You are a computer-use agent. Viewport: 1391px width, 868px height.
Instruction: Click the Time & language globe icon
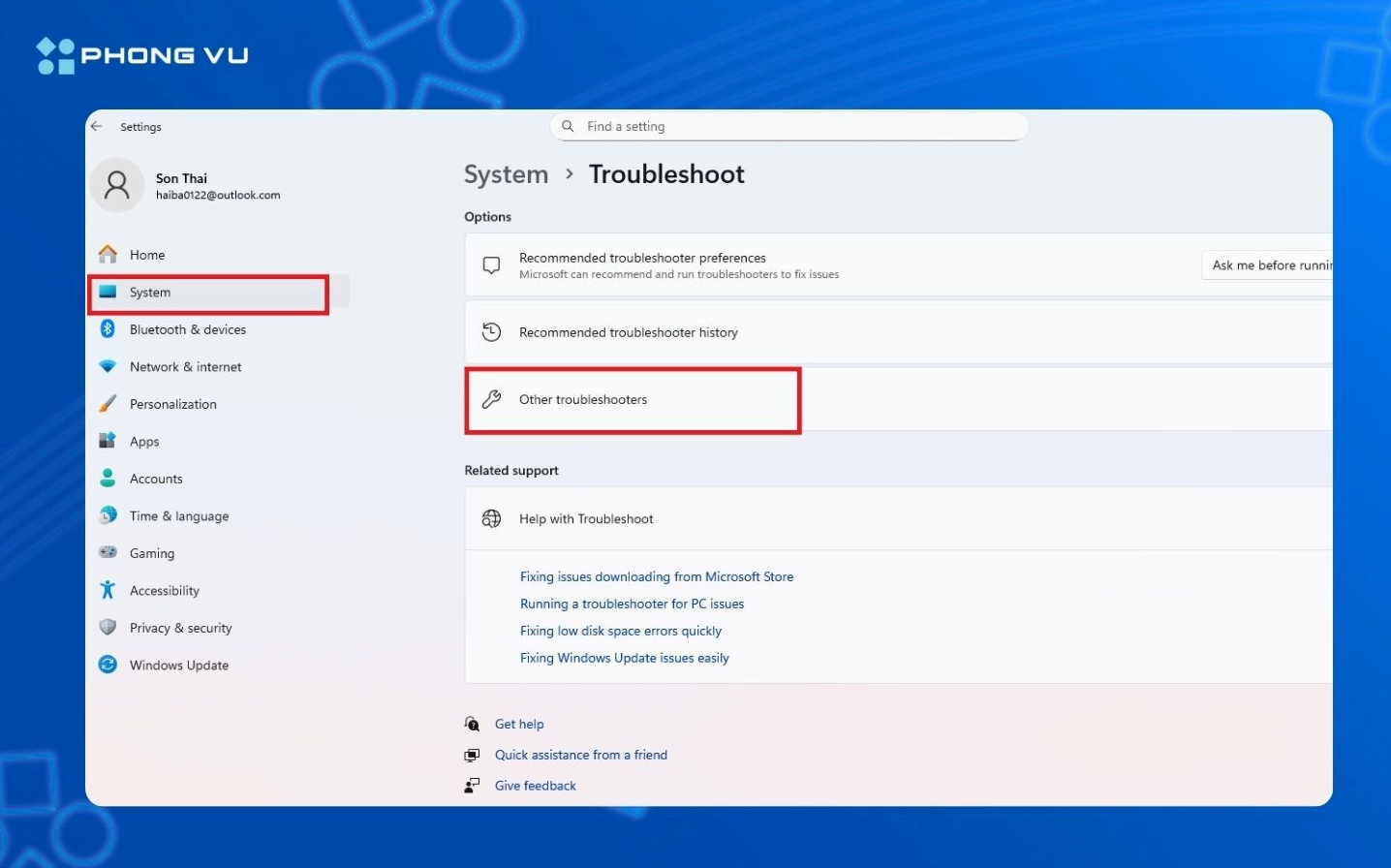click(x=108, y=515)
